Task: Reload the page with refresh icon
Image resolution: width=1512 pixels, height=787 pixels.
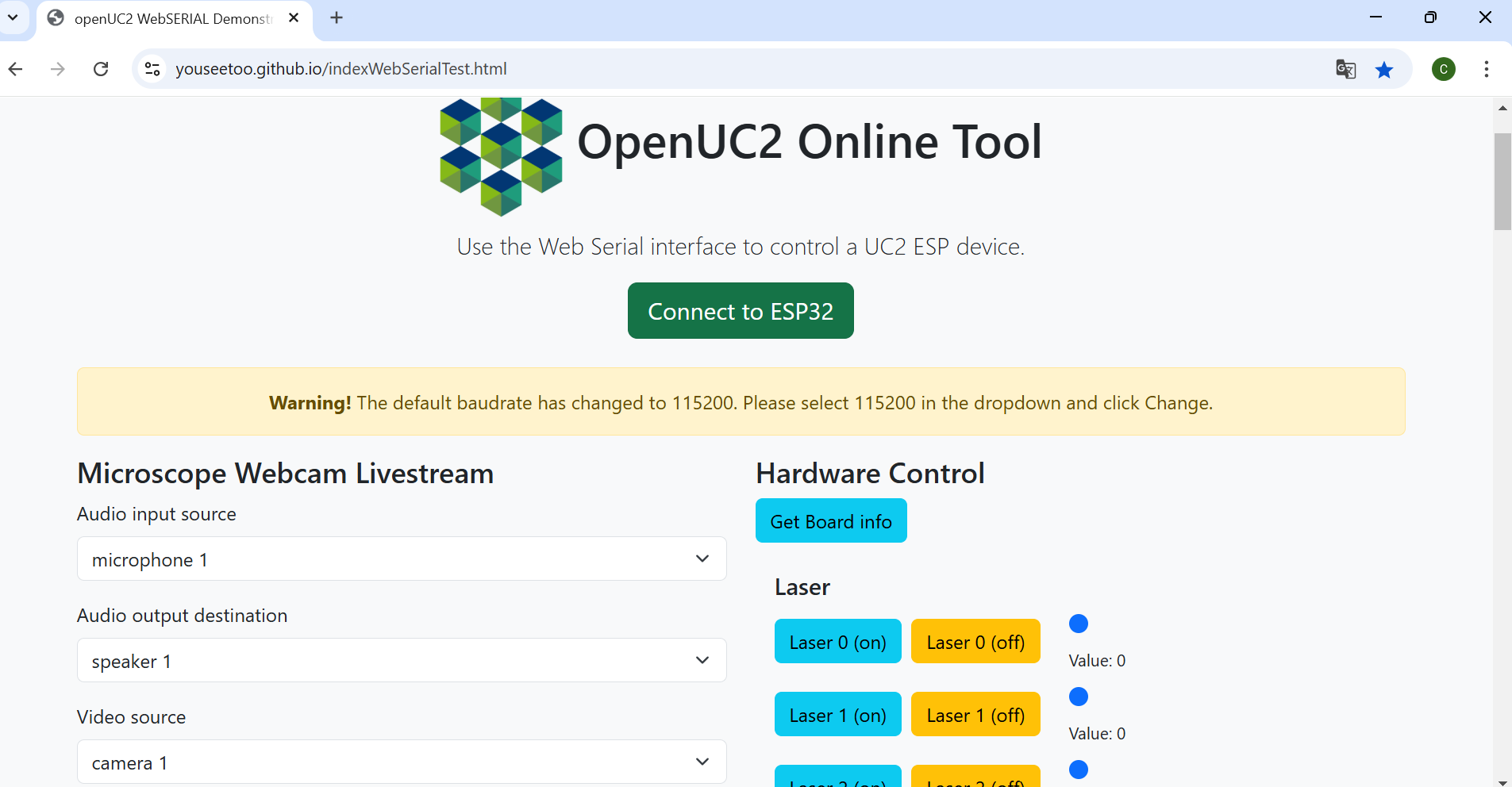Action: (x=101, y=69)
